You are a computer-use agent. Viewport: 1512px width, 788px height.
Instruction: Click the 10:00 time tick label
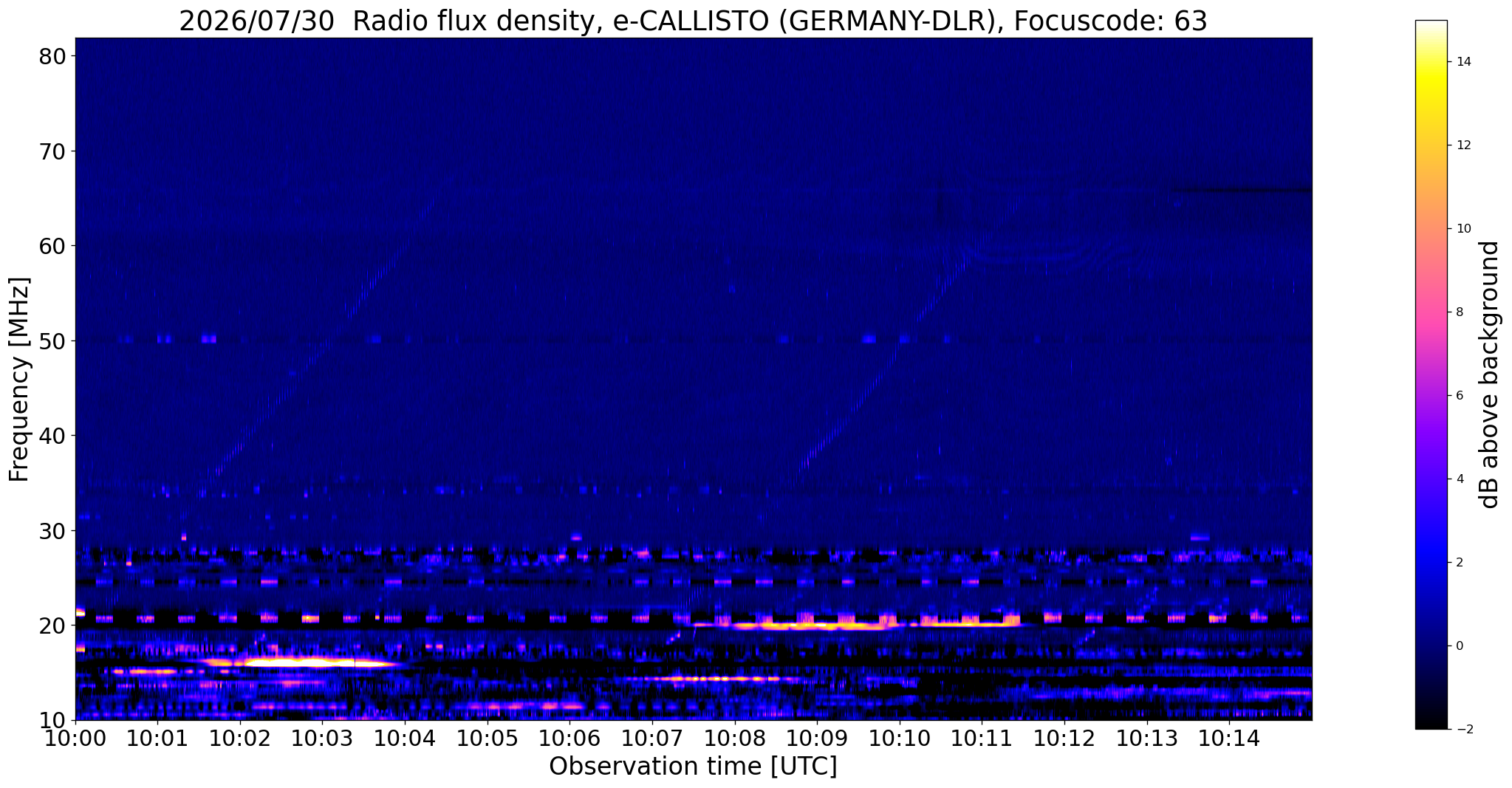click(x=75, y=737)
